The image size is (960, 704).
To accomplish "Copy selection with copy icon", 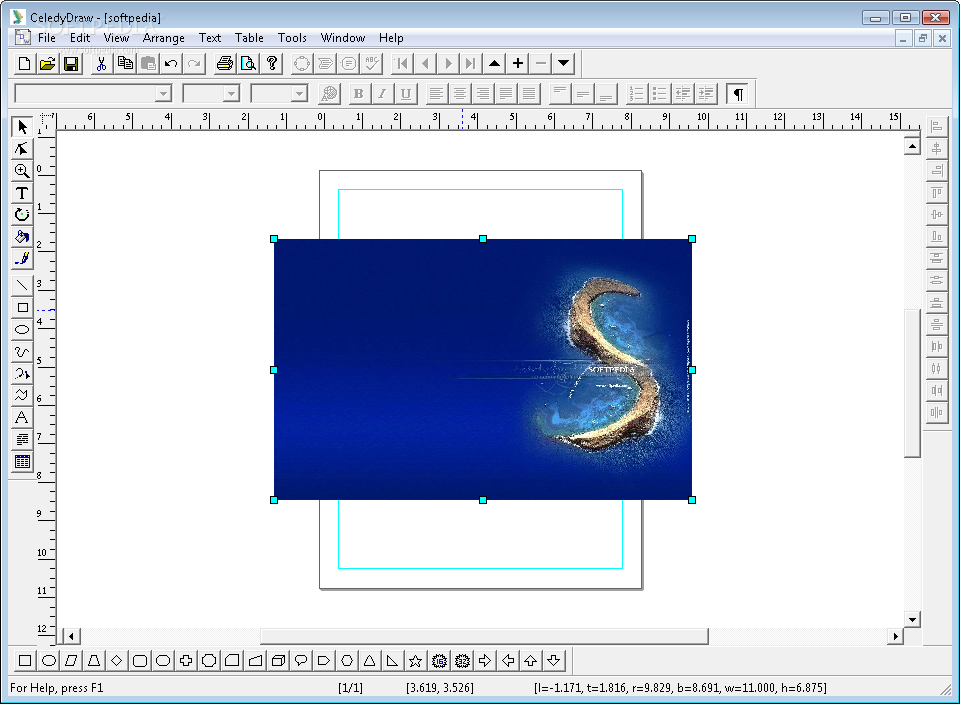I will click(125, 63).
